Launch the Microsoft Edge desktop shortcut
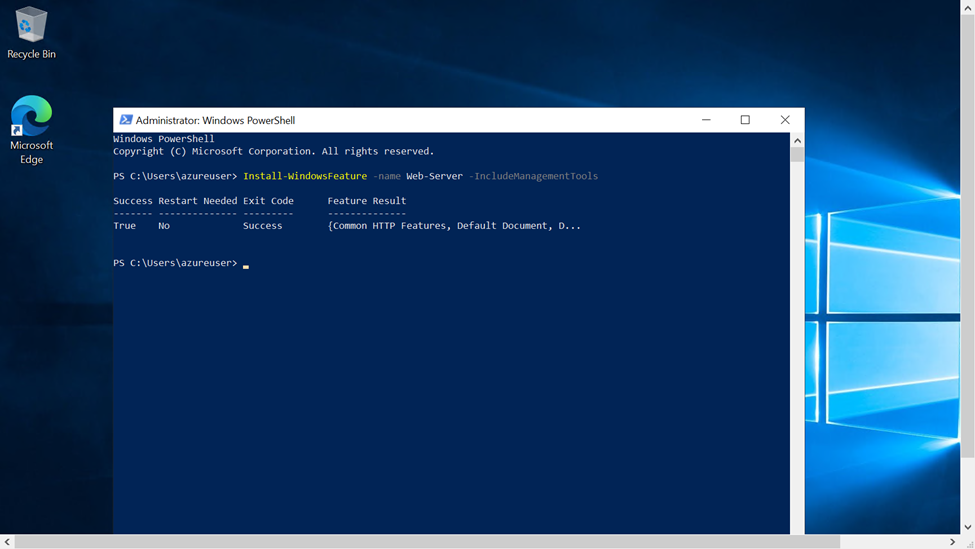 (31, 130)
